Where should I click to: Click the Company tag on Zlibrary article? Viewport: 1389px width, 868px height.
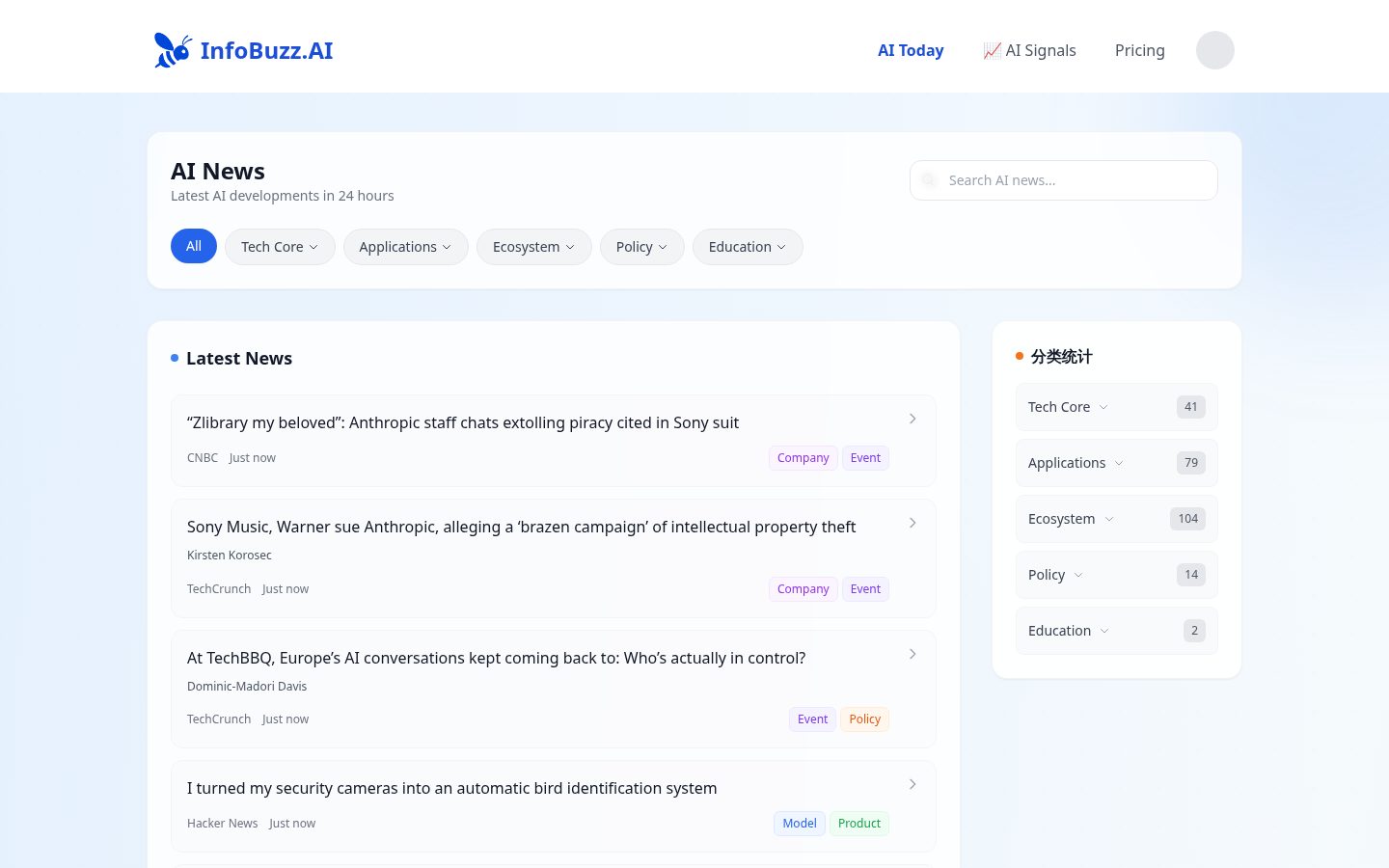click(x=803, y=458)
